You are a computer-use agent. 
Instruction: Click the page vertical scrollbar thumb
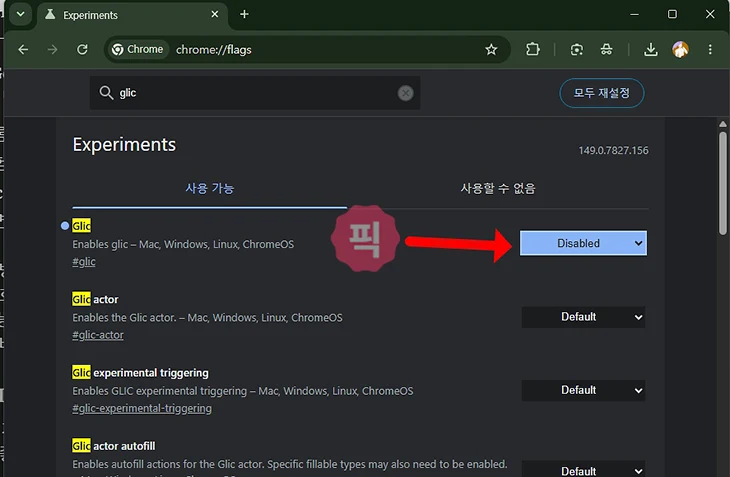pyautogui.click(x=723, y=183)
